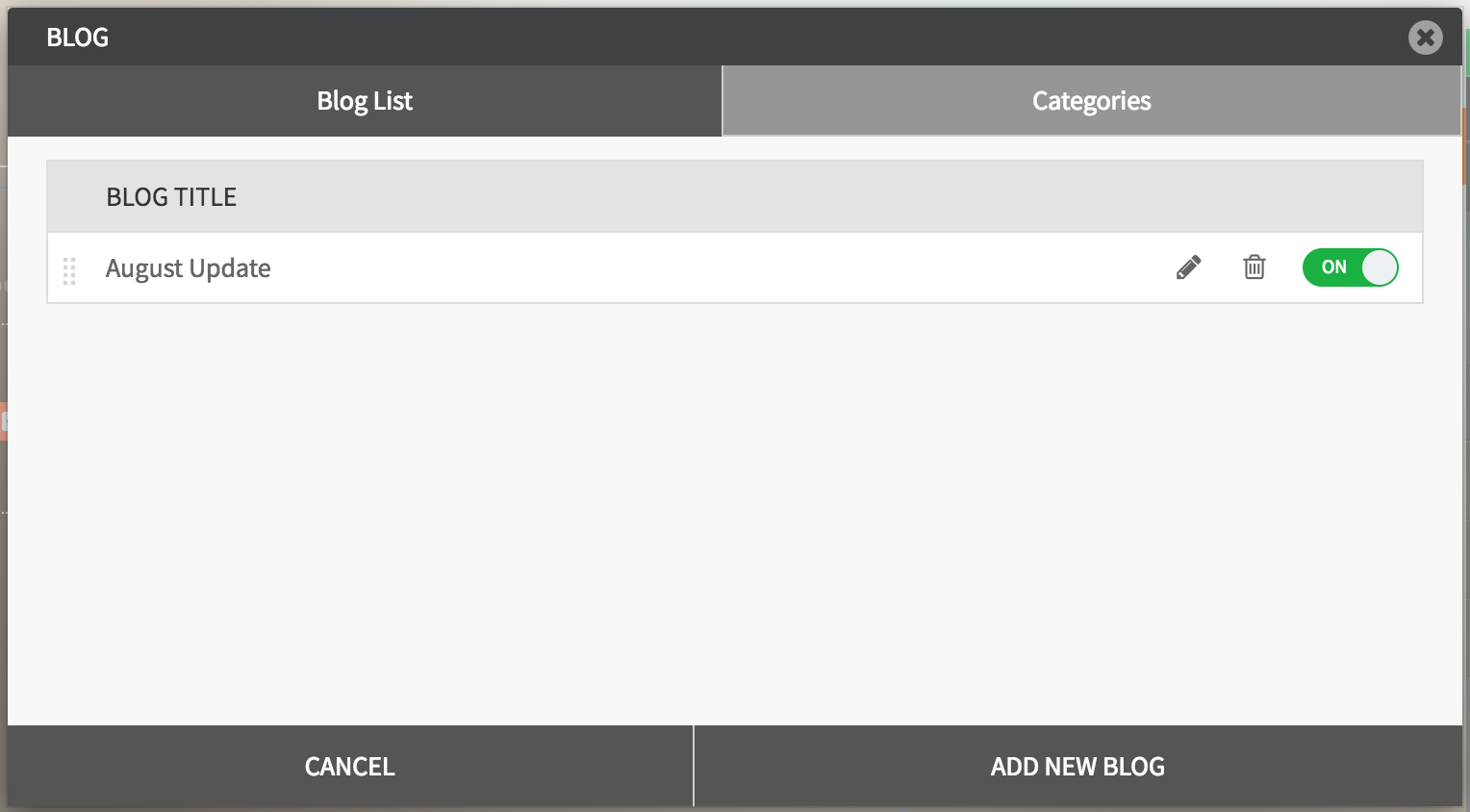Cancel the blog dialog
1470x812 pixels.
(x=350, y=766)
